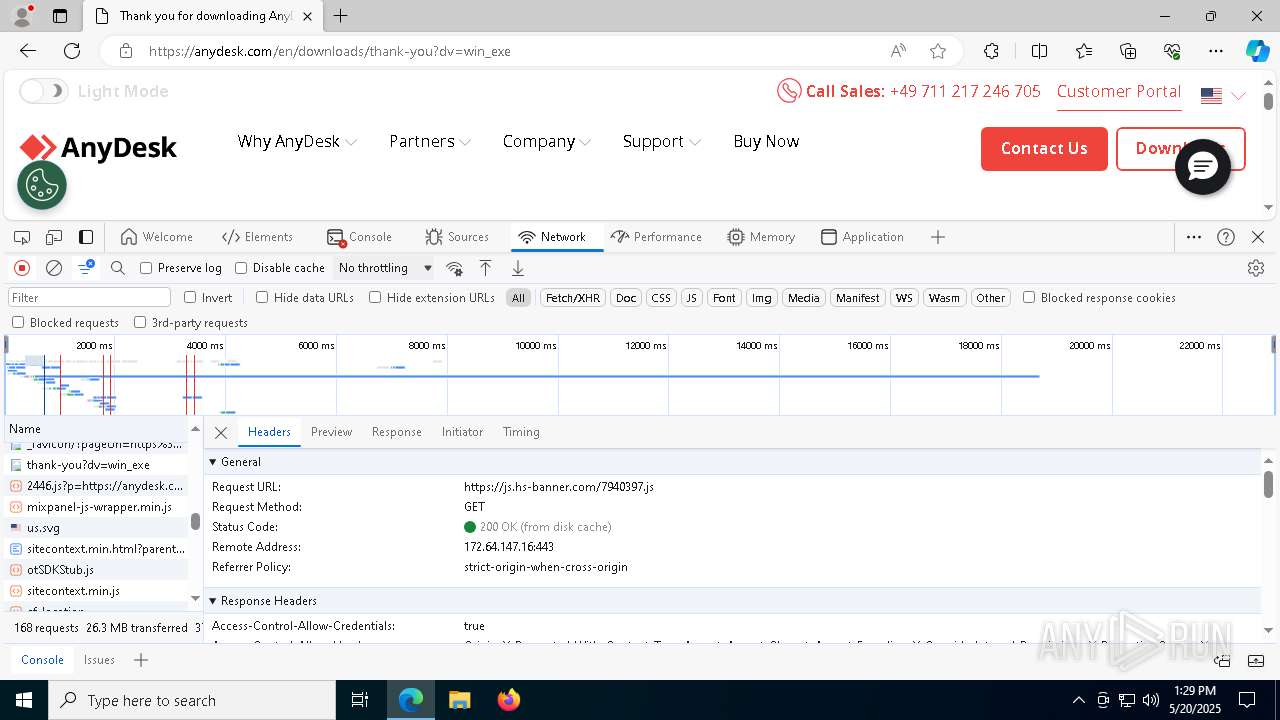This screenshot has height=720, width=1280.
Task: Go back to previous page
Action: (x=28, y=51)
